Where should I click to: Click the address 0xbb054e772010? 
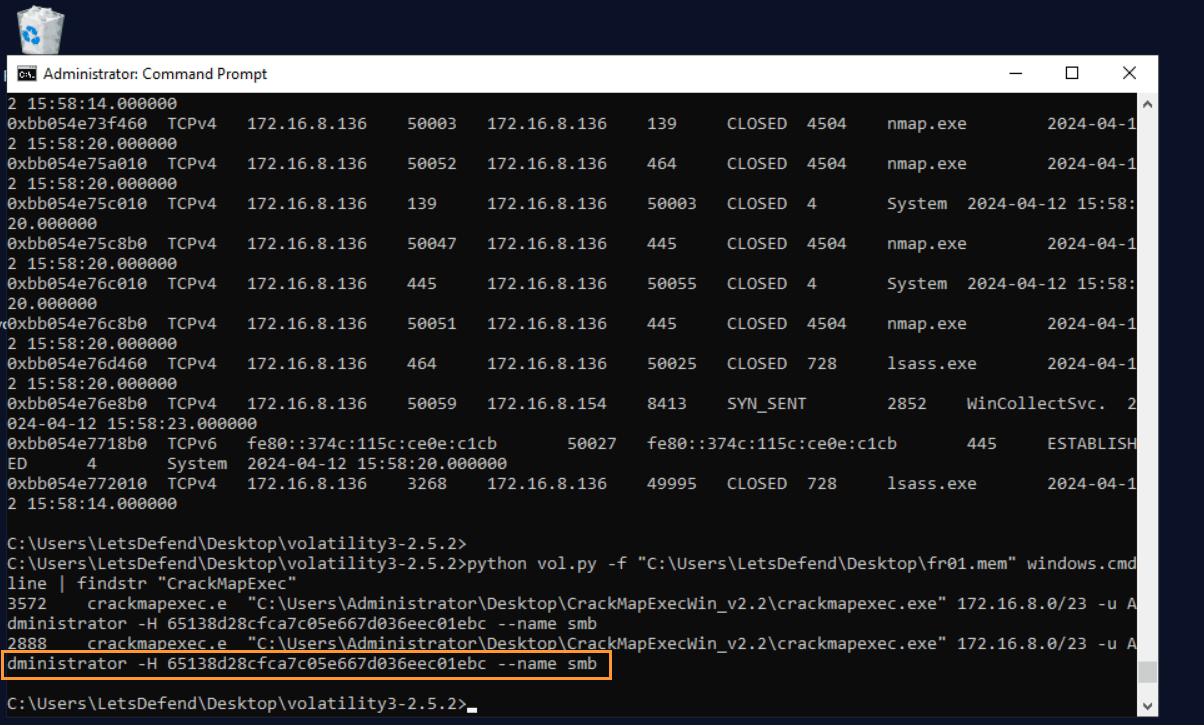[x=77, y=484]
